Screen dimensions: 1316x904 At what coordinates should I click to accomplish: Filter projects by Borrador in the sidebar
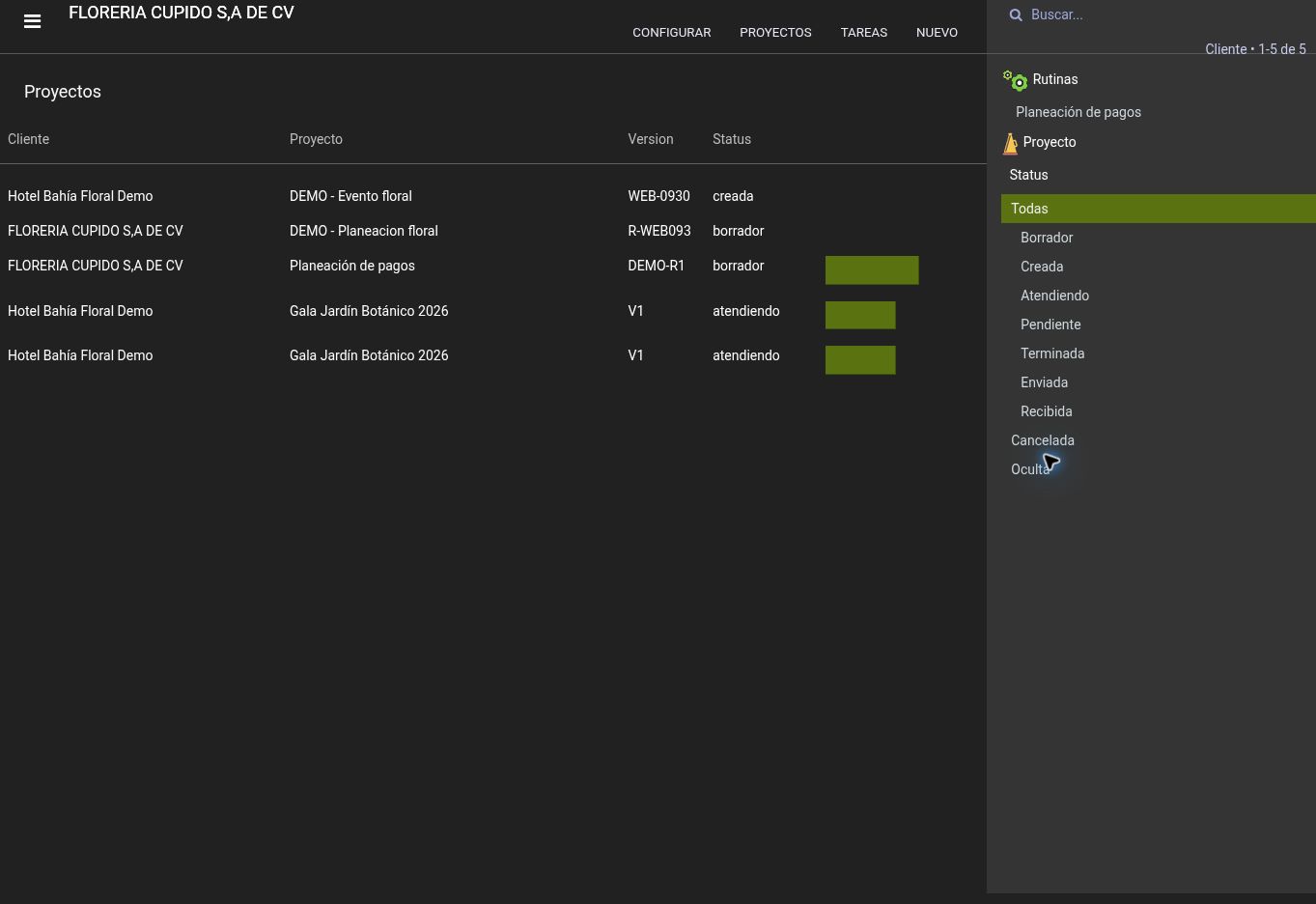(1047, 238)
